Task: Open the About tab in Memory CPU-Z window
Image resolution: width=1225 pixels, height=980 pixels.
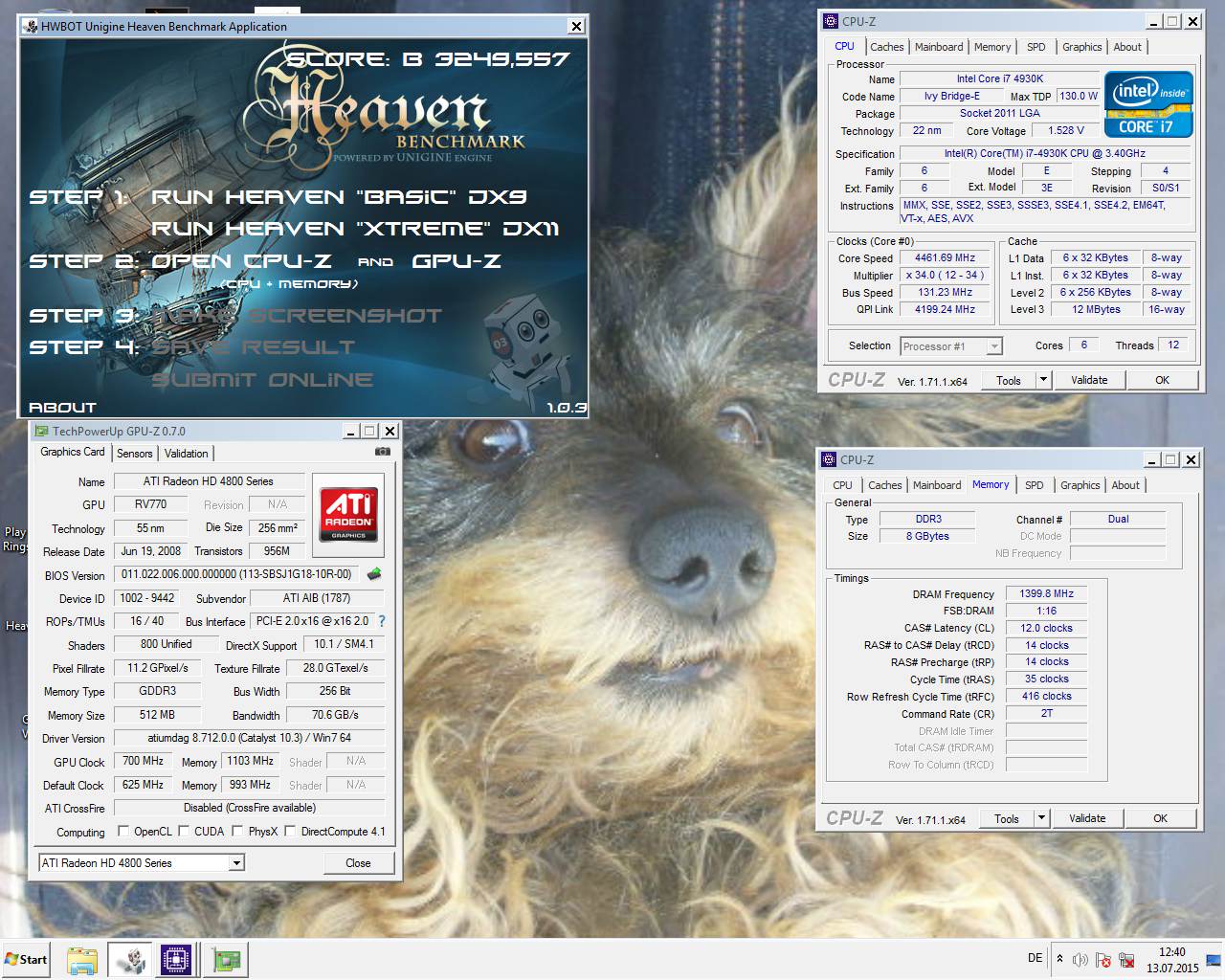Action: [x=1125, y=485]
